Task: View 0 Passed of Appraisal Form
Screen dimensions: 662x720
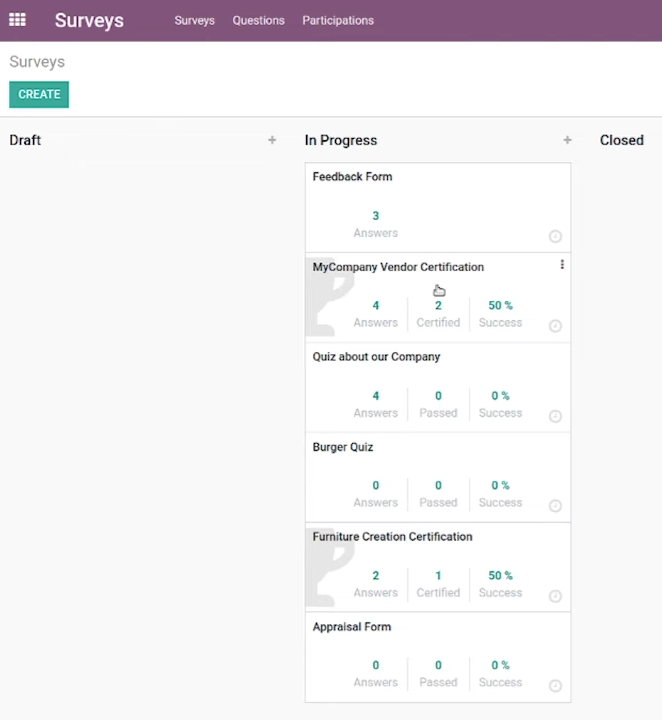Action: [438, 674]
